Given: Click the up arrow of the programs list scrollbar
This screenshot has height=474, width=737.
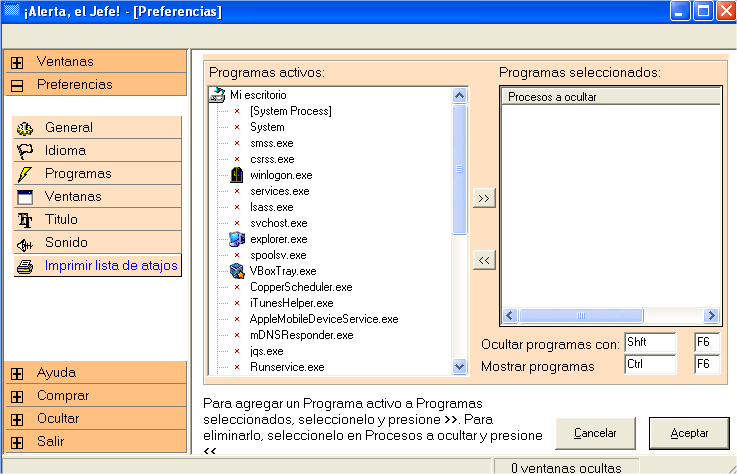Looking at the screenshot, I should click(x=459, y=95).
